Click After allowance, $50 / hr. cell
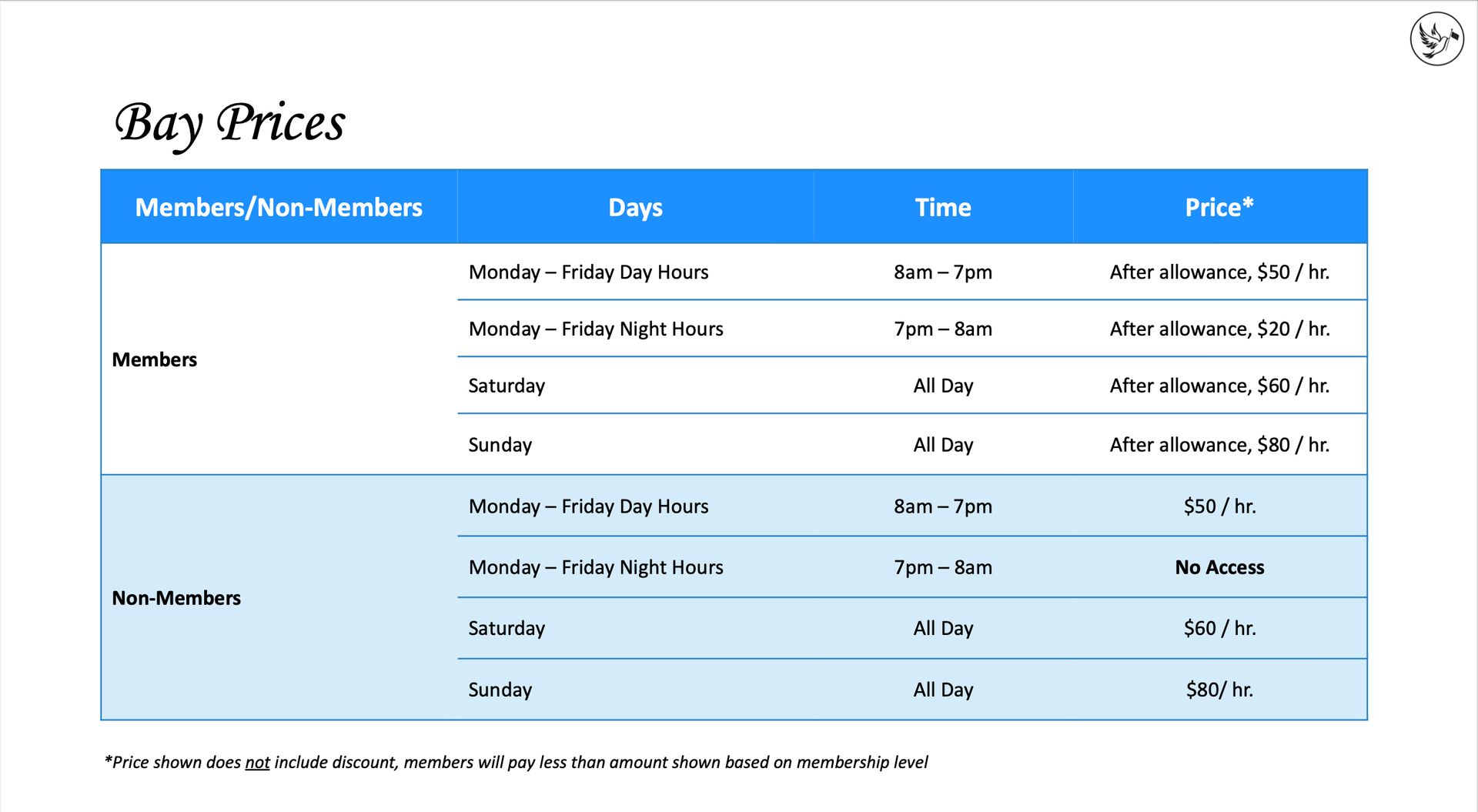Image resolution: width=1478 pixels, height=812 pixels. tap(1219, 272)
